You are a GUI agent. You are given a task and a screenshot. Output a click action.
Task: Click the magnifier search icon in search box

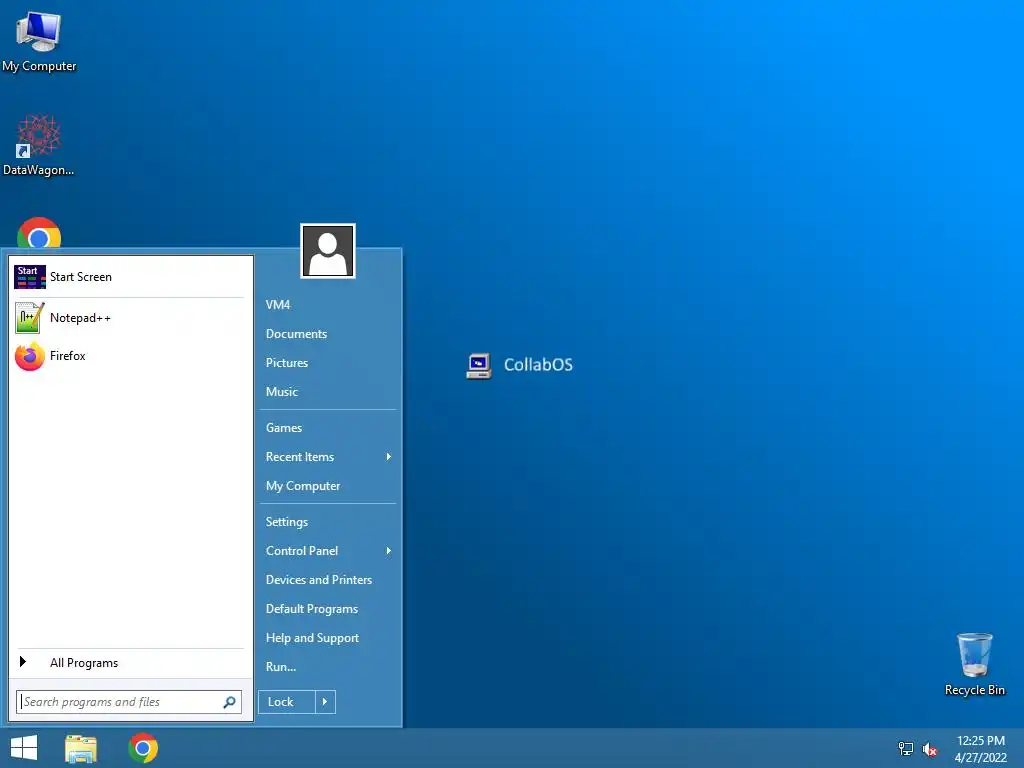point(229,702)
